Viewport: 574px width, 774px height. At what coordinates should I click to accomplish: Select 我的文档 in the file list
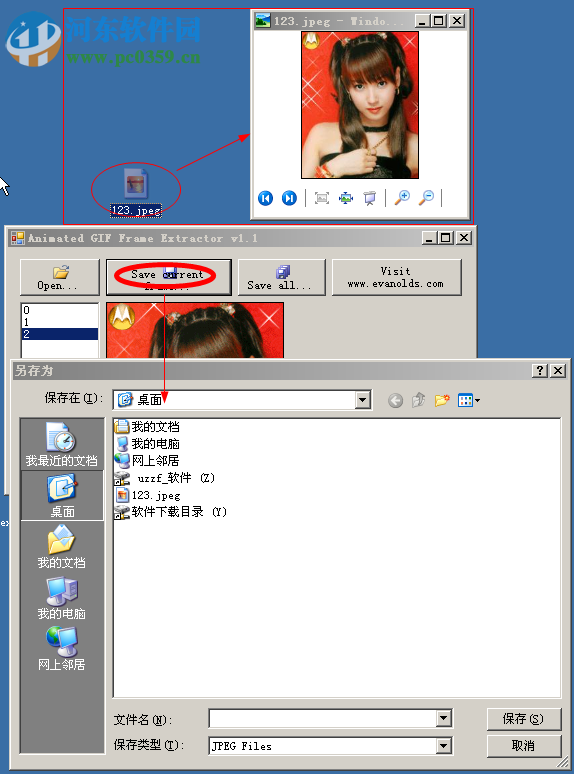(x=147, y=426)
